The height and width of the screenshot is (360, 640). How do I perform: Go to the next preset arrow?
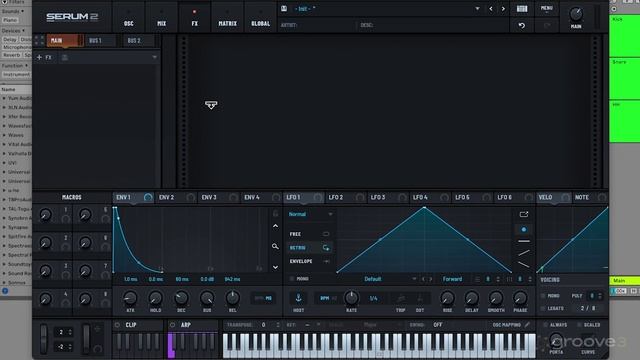(x=503, y=9)
